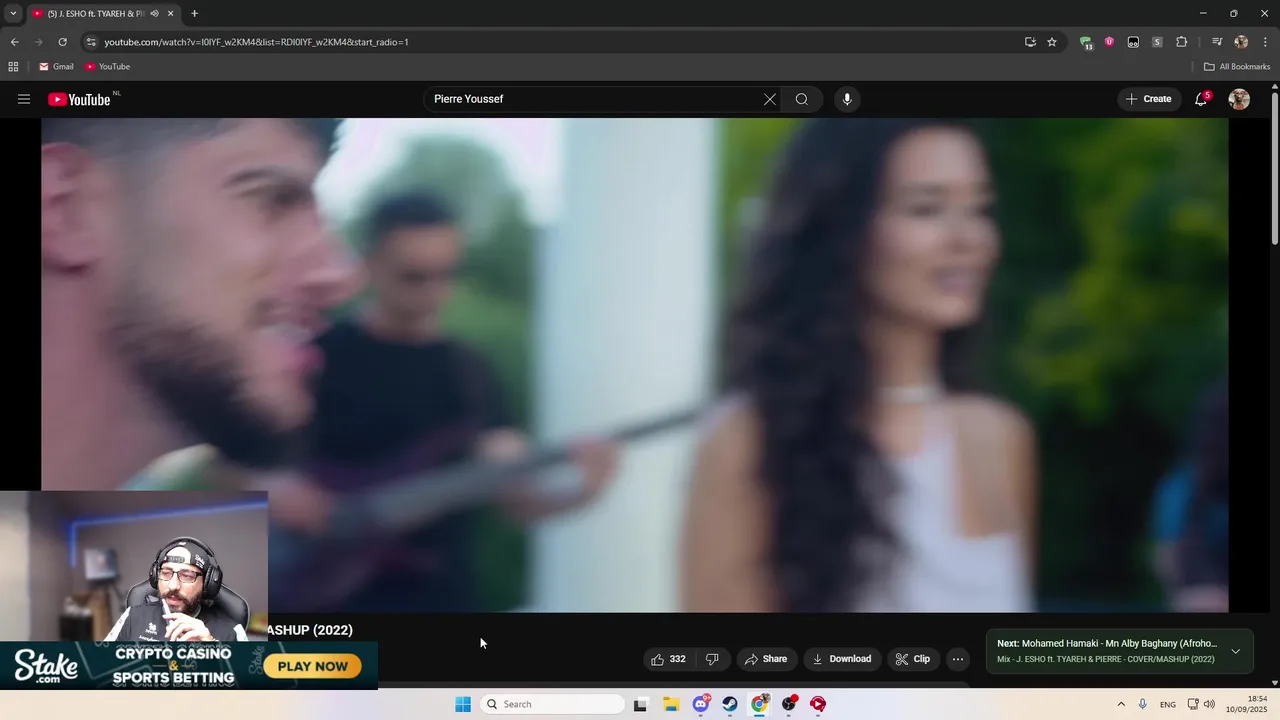Open the gray S extension
1280x720 pixels.
(x=1157, y=42)
